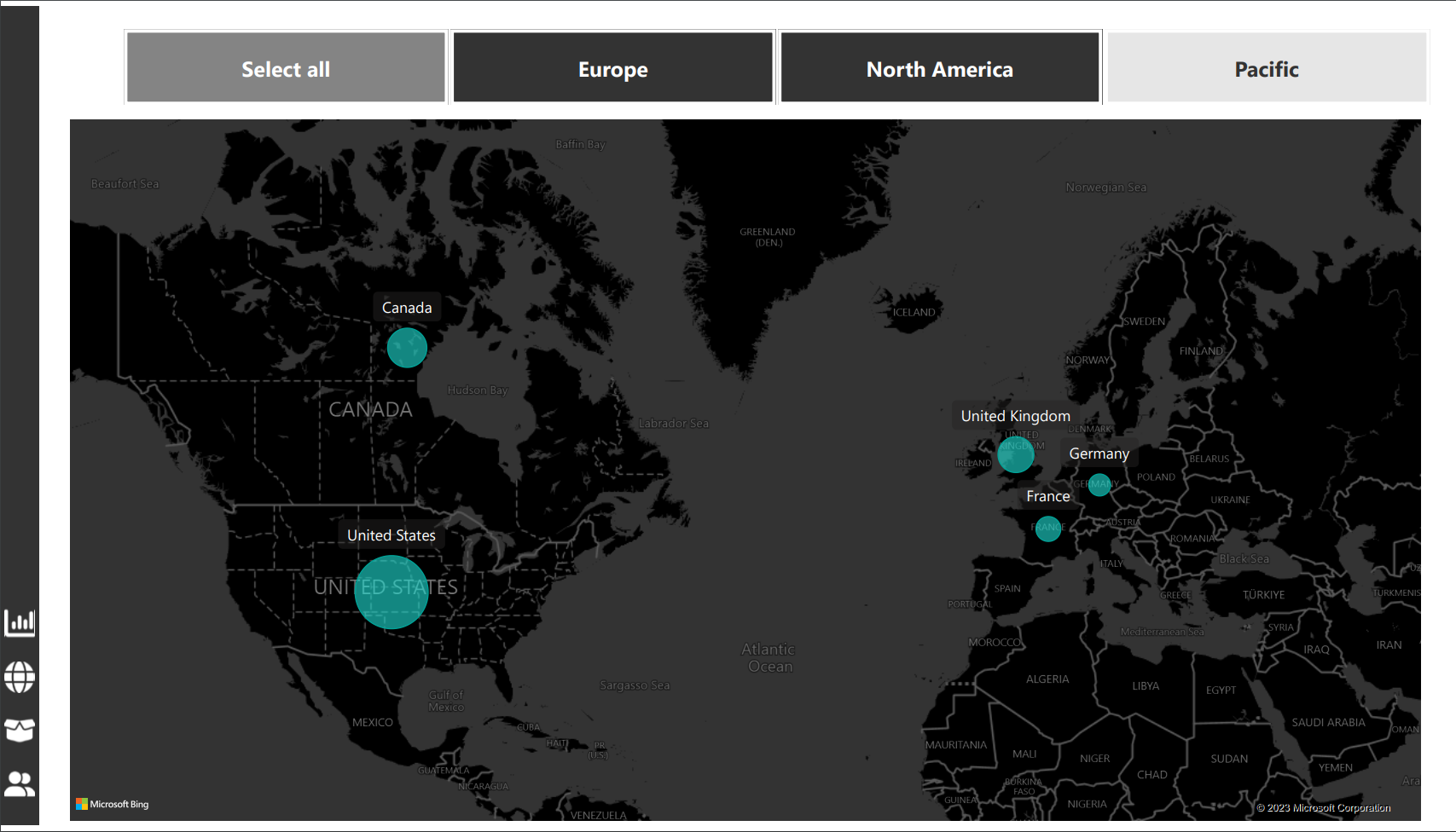1456x832 pixels.
Task: Click the Microsoft Bing logo
Action: [x=113, y=803]
